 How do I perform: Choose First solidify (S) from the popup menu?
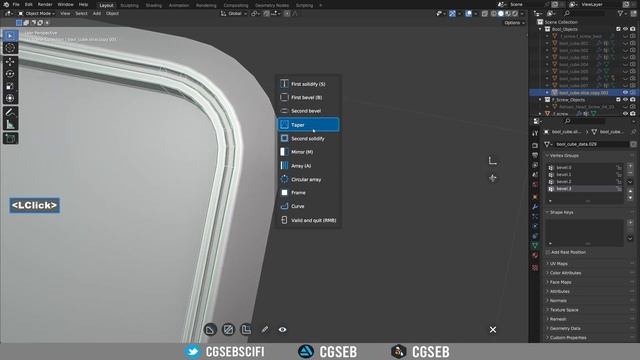pos(309,84)
